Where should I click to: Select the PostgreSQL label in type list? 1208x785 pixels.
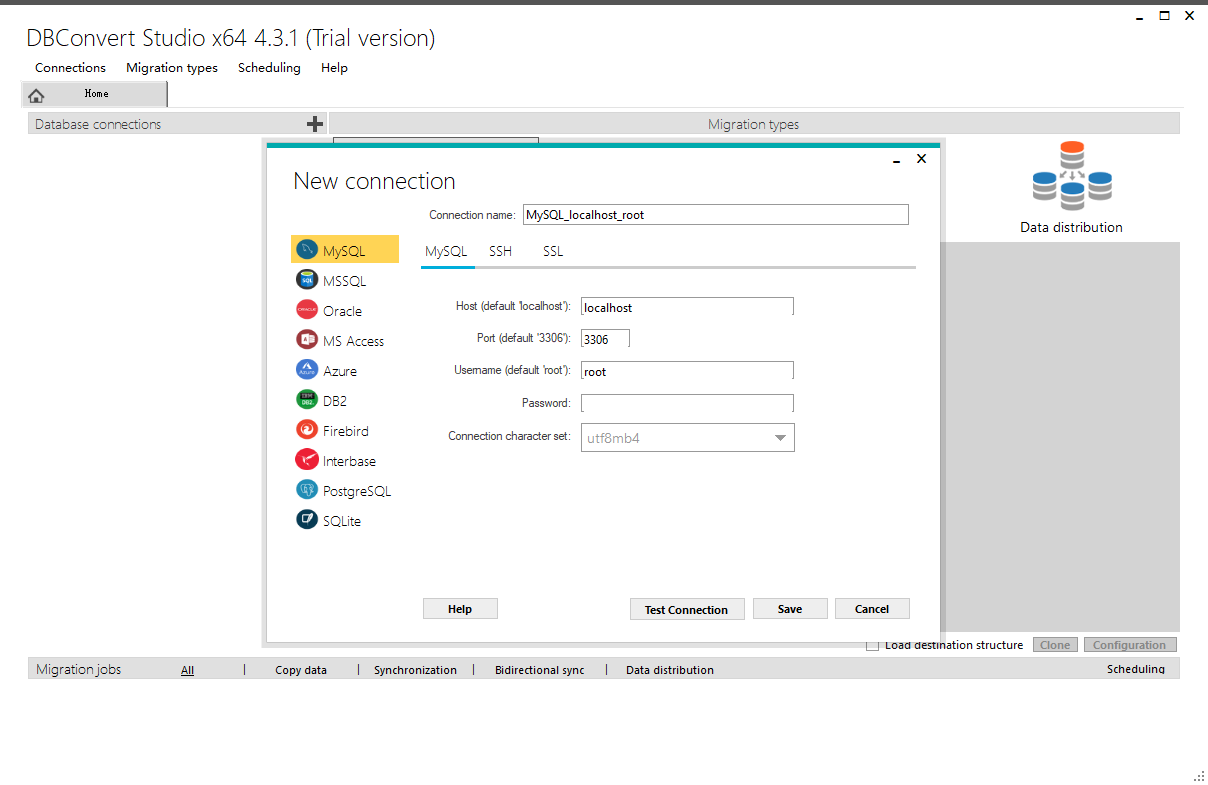[357, 491]
